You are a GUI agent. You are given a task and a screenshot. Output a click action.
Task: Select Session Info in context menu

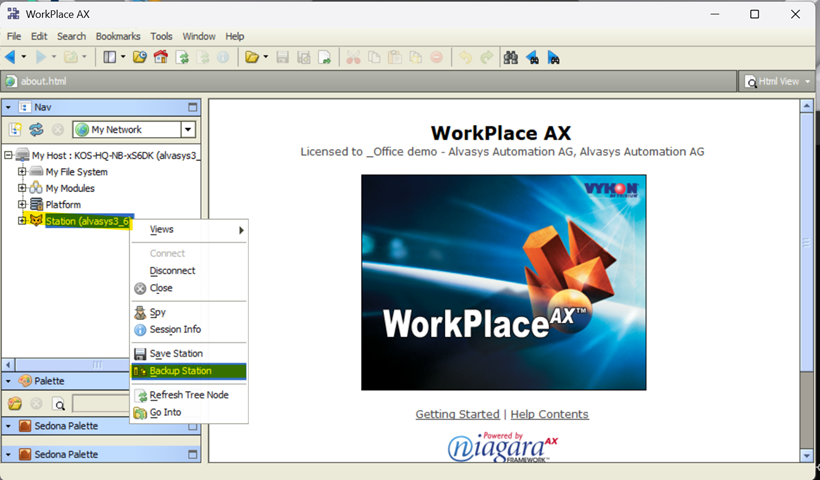[189, 329]
